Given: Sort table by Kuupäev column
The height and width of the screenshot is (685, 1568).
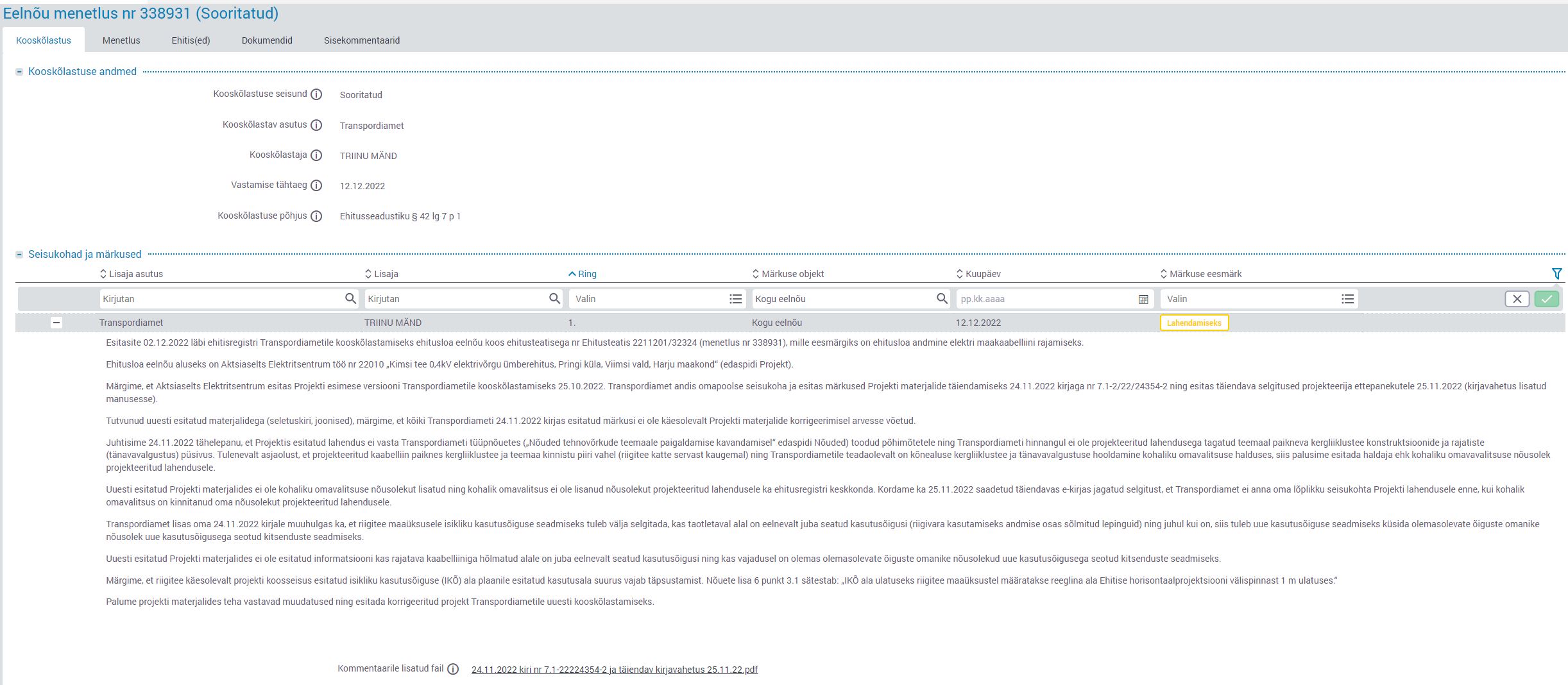Looking at the screenshot, I should coord(982,274).
